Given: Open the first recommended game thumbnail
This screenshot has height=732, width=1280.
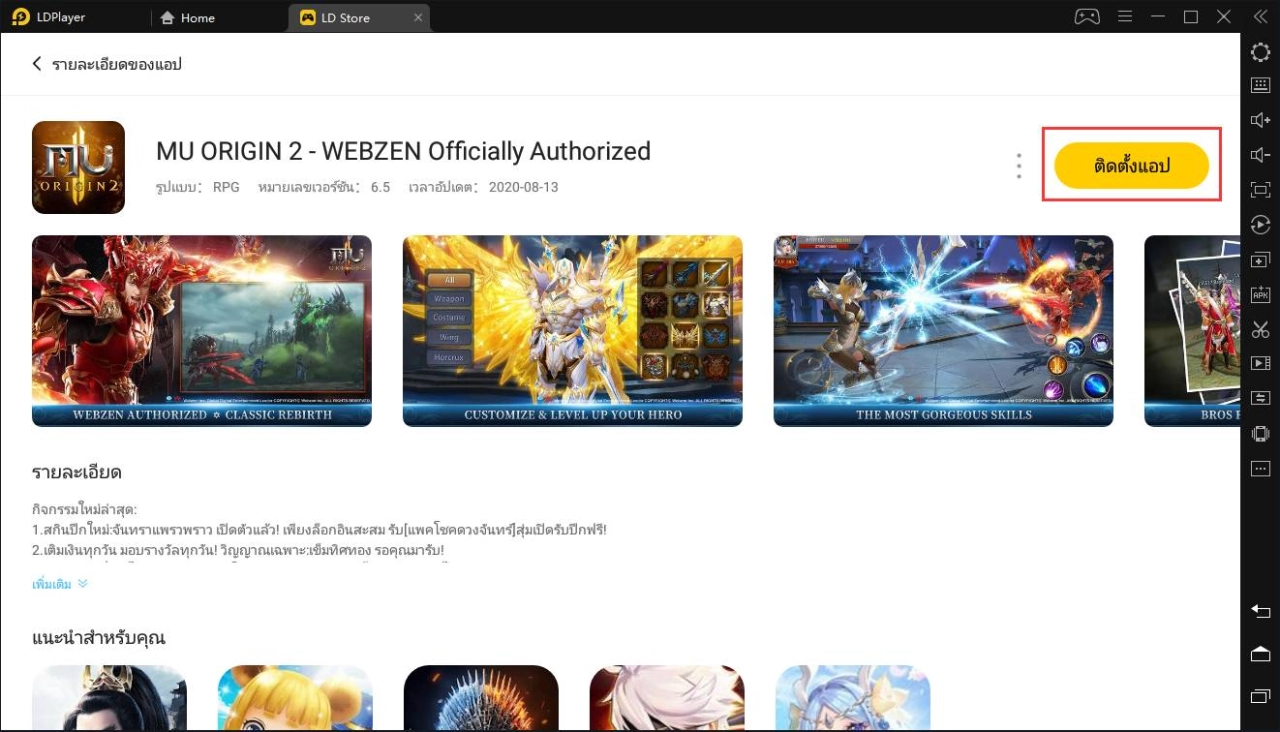Looking at the screenshot, I should point(109,698).
